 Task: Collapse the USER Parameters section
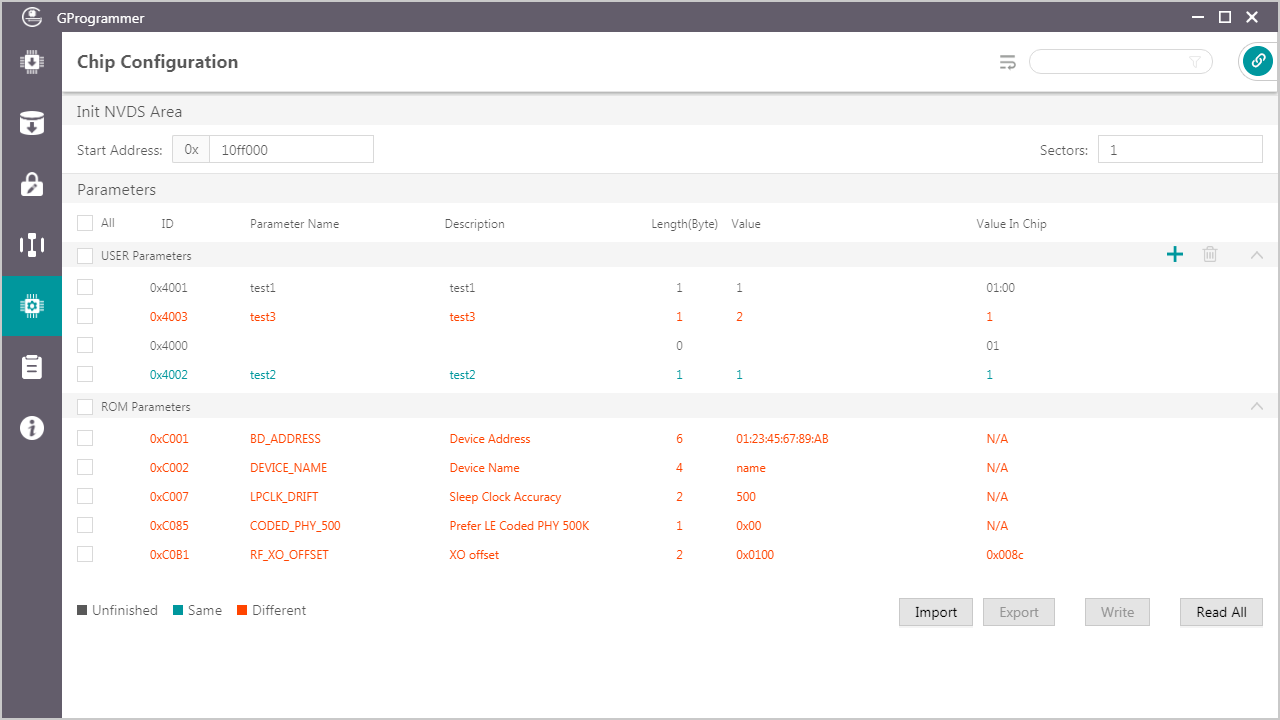click(1257, 255)
